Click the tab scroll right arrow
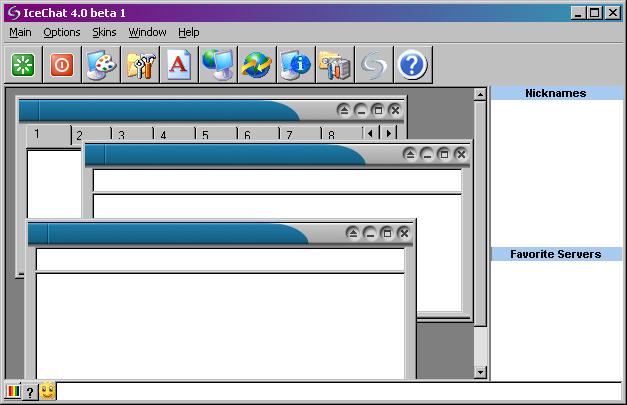 pyautogui.click(x=388, y=133)
